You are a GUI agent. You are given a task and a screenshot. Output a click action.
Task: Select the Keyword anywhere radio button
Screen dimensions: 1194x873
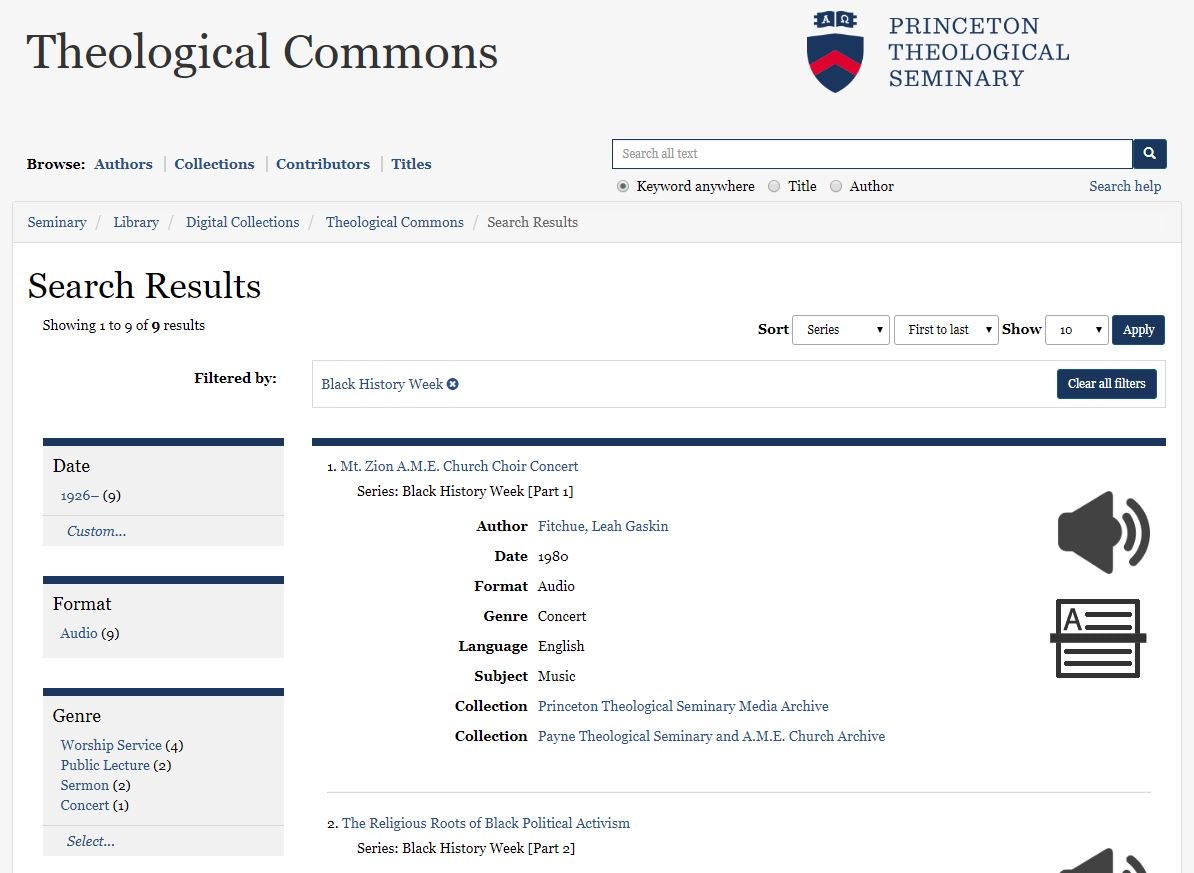click(623, 187)
